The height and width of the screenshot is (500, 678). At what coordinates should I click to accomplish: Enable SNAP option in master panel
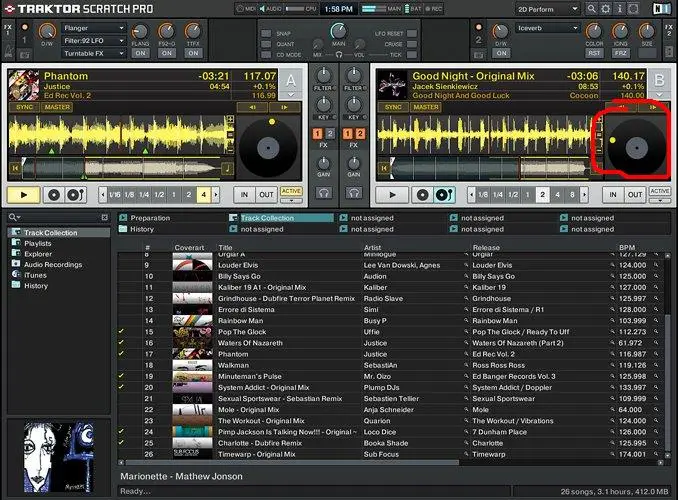(267, 32)
